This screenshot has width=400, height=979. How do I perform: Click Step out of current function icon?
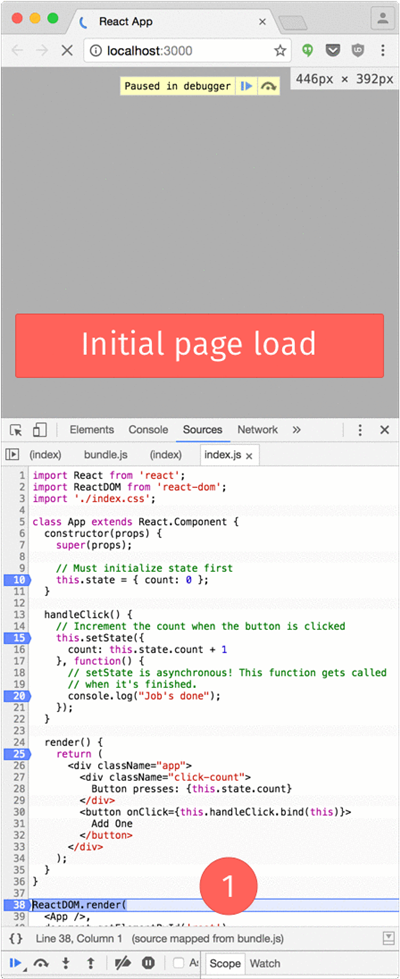click(x=90, y=963)
